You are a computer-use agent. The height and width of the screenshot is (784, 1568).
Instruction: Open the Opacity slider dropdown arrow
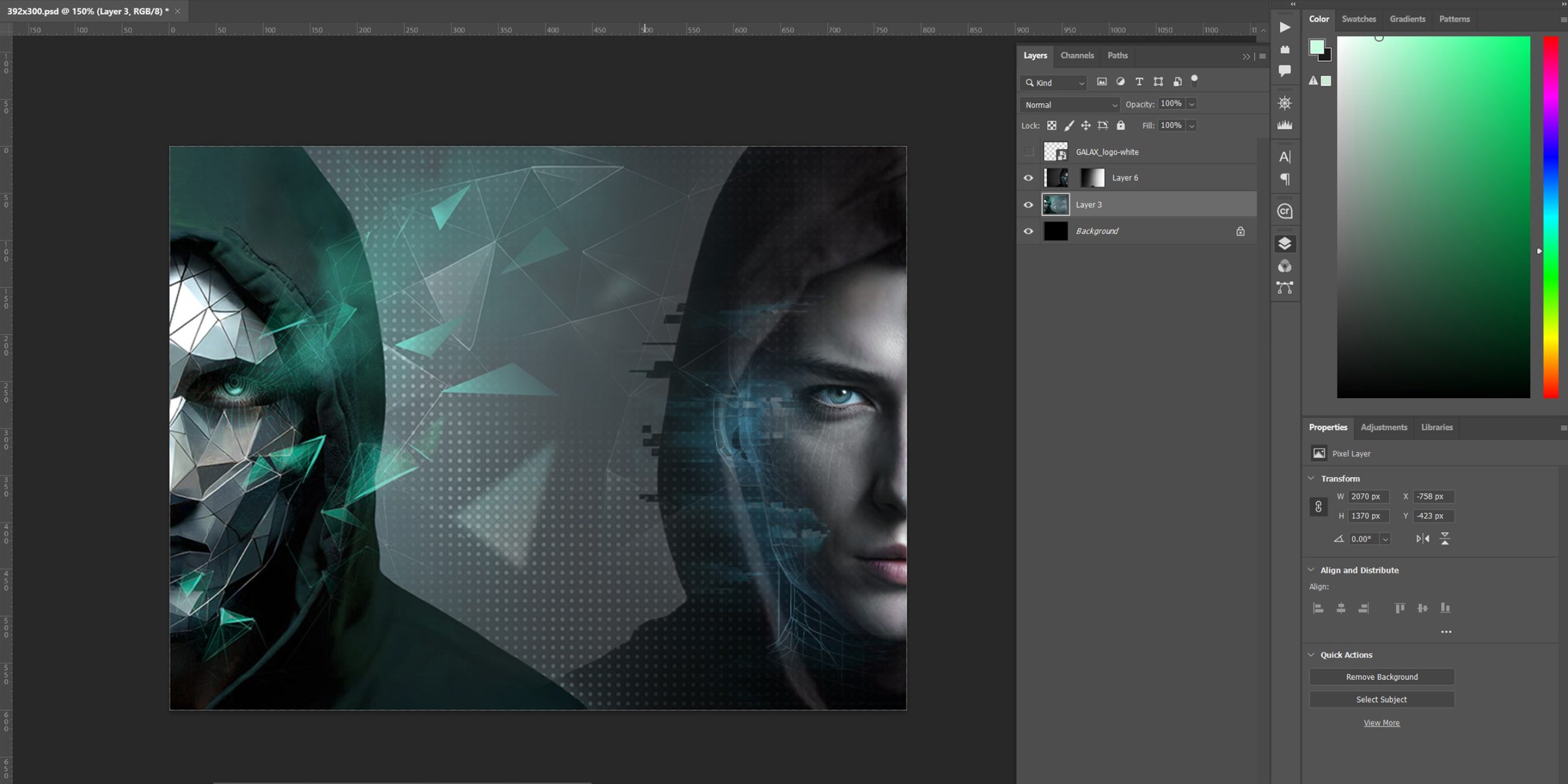[1191, 104]
